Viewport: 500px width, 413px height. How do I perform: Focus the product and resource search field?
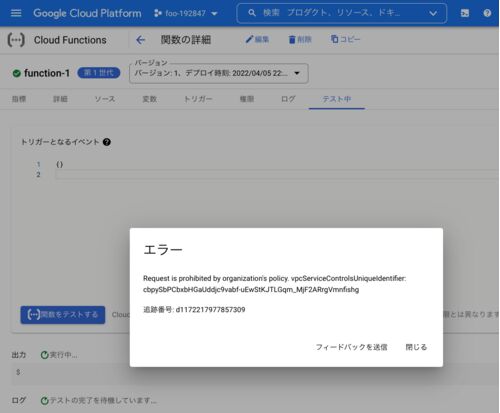[342, 13]
